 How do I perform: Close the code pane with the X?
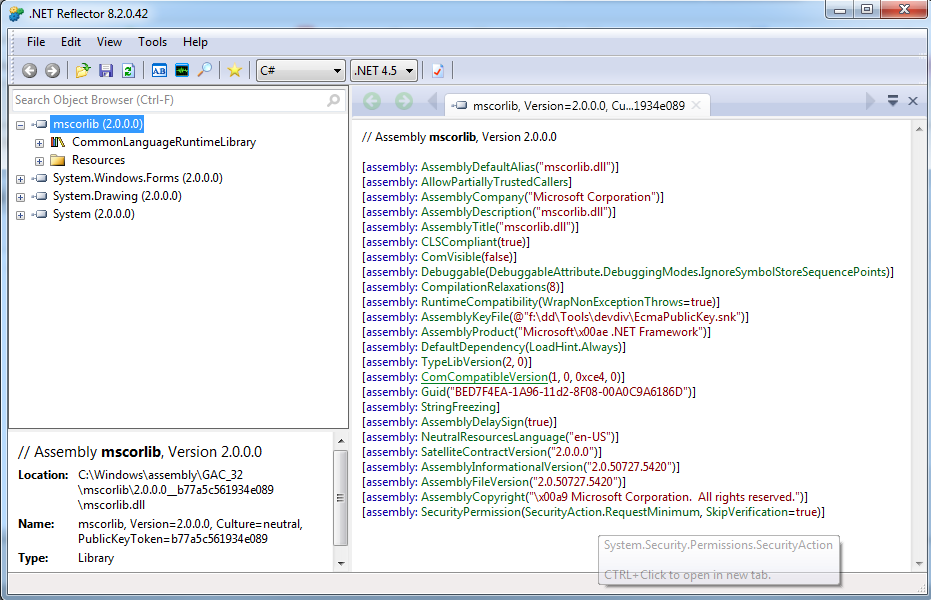pyautogui.click(x=913, y=101)
